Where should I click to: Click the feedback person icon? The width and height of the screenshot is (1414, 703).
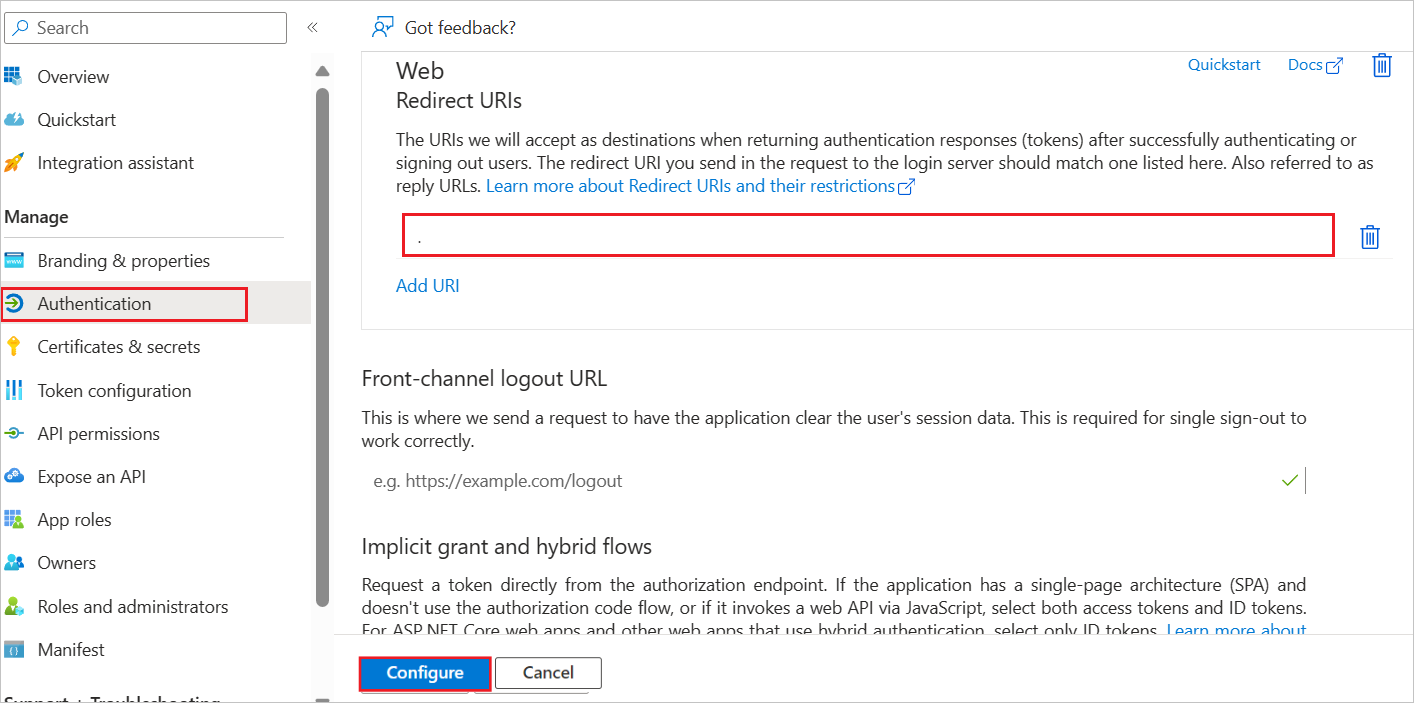[382, 27]
